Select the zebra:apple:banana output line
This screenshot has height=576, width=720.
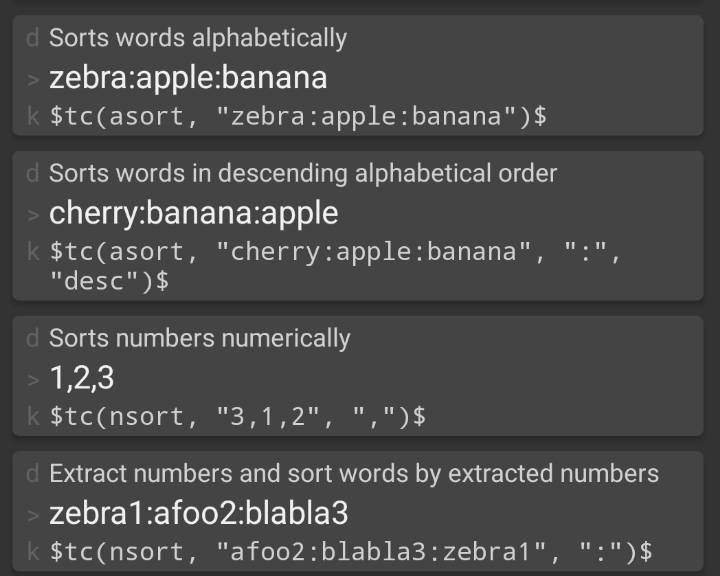pyautogui.click(x=188, y=77)
